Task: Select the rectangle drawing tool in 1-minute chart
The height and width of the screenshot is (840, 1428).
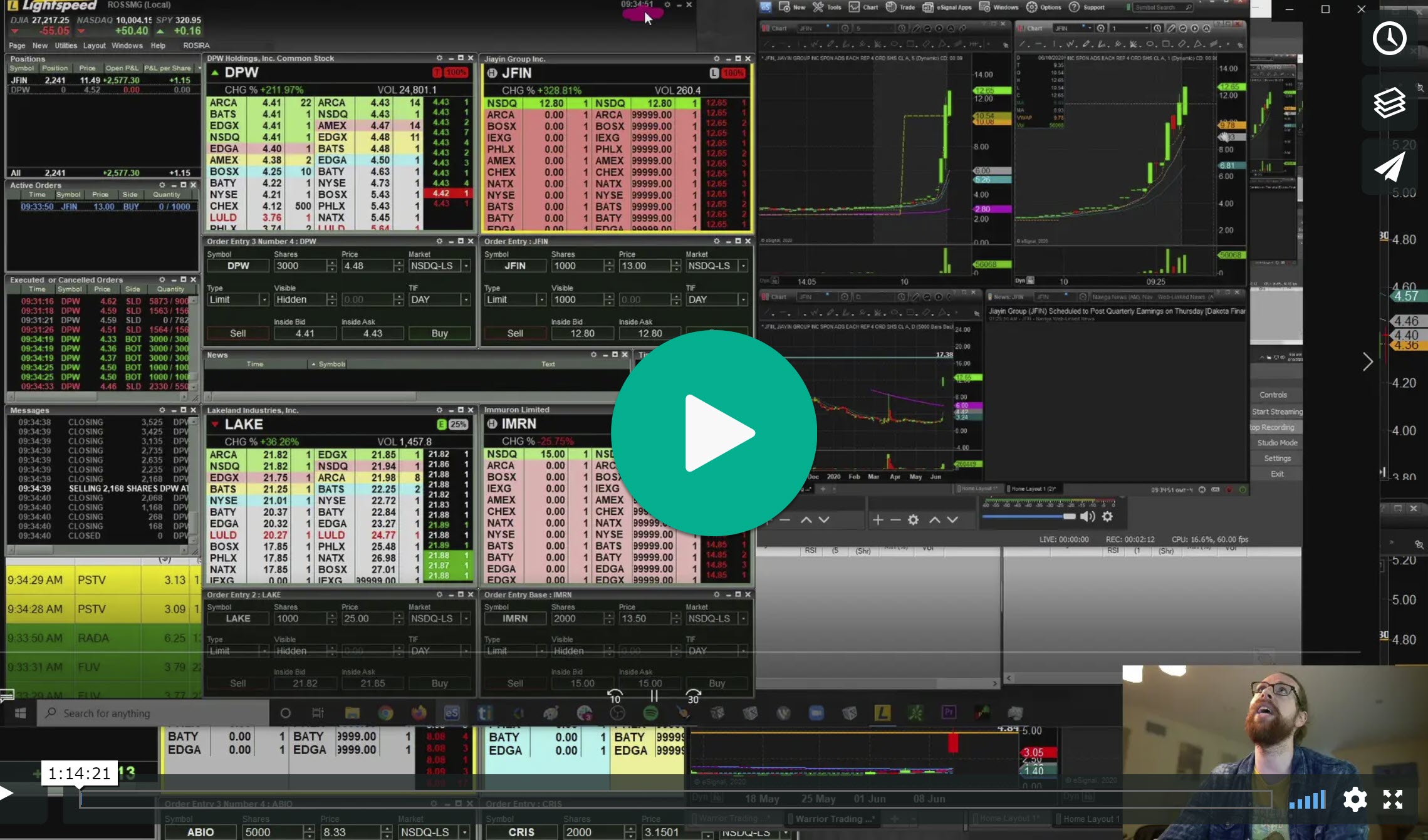Action: coord(1166,44)
